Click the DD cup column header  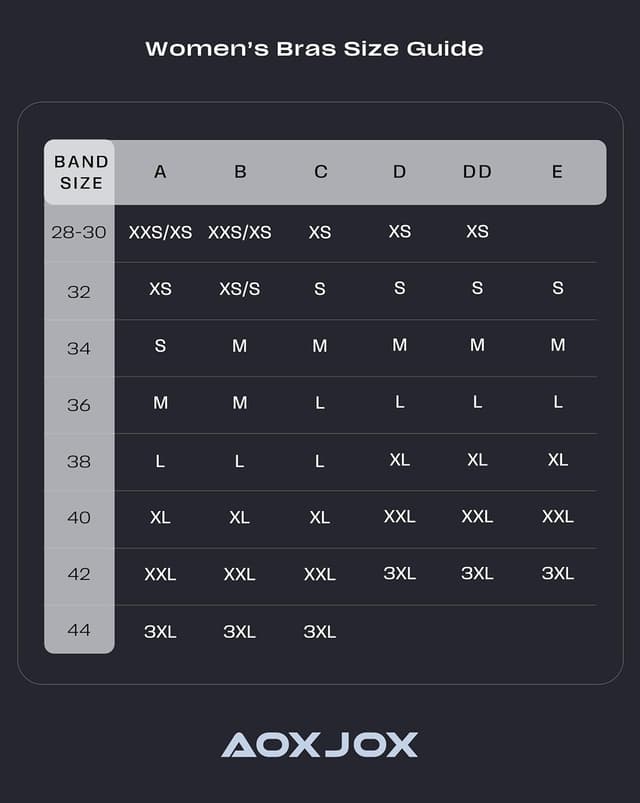[x=477, y=172]
